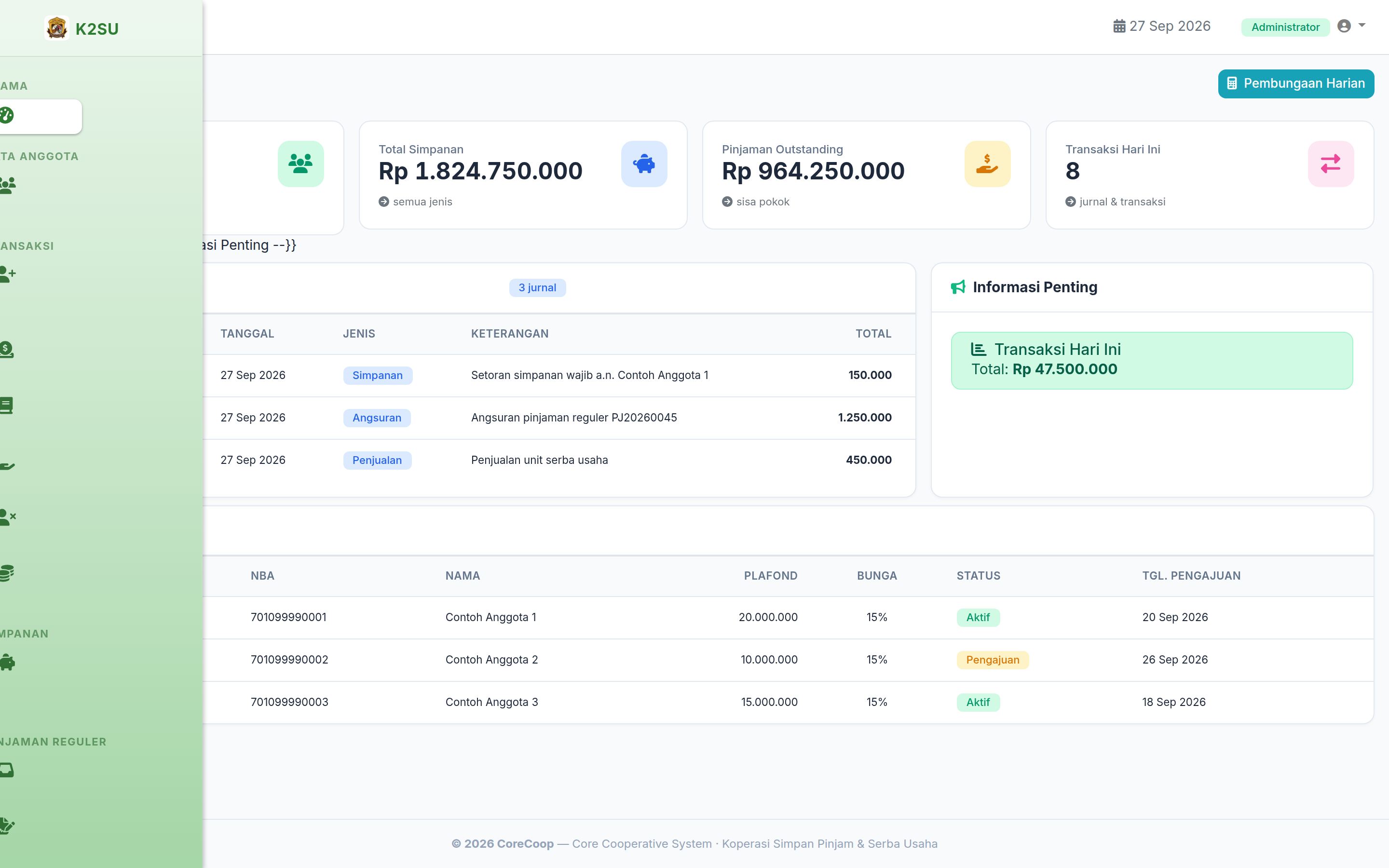Click the arrow icon beside 'semua jenis'
1389x868 pixels.
384,202
